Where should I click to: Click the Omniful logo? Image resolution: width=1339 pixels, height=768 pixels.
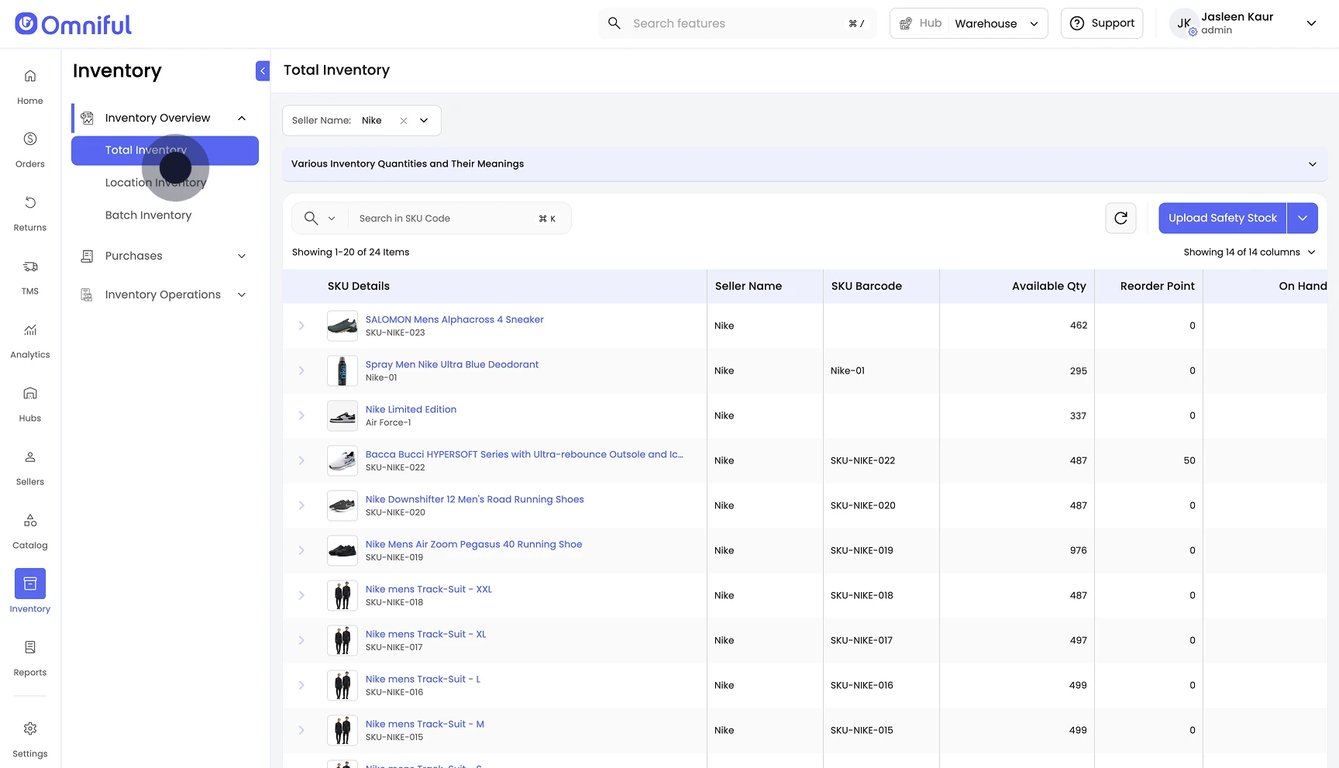pos(73,24)
